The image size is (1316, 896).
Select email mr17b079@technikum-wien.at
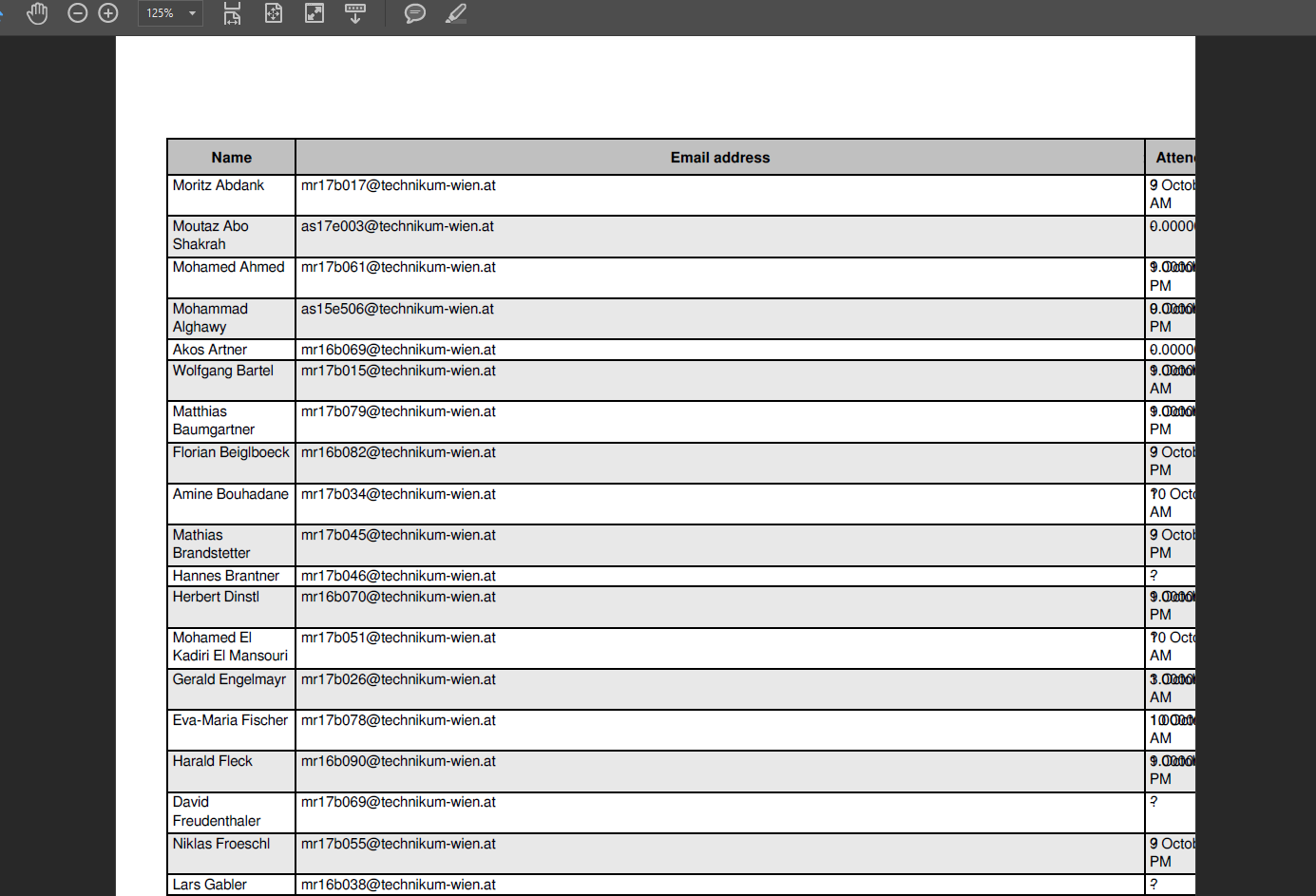coord(398,411)
